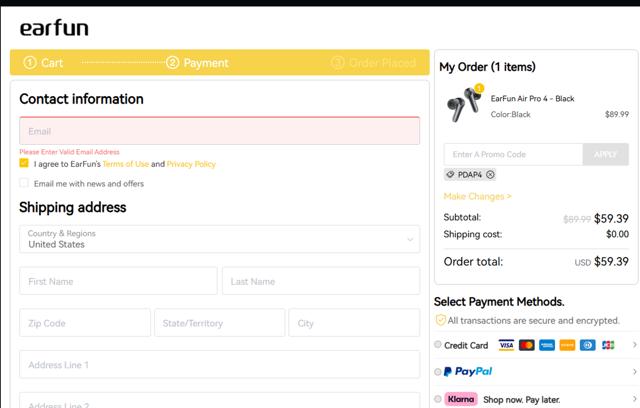Click the earfun logo

[x=54, y=28]
